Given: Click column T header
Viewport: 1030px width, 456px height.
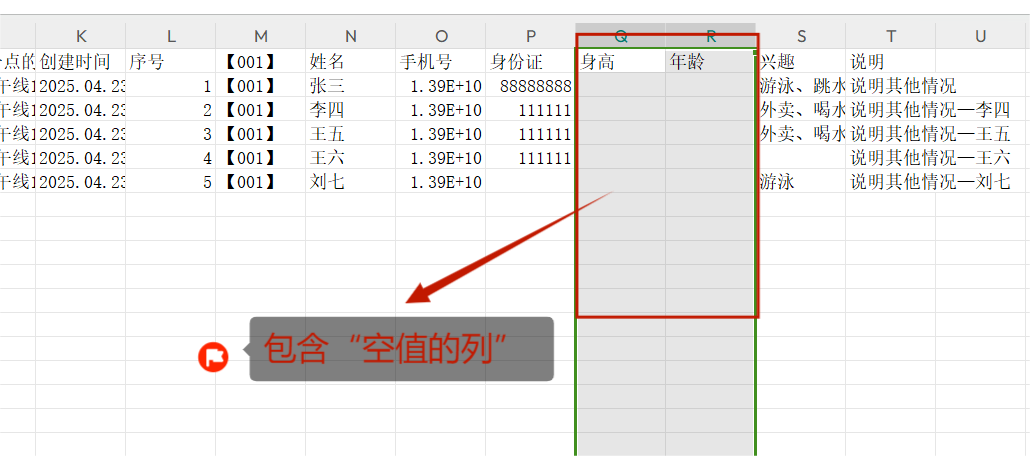Looking at the screenshot, I should 891,36.
